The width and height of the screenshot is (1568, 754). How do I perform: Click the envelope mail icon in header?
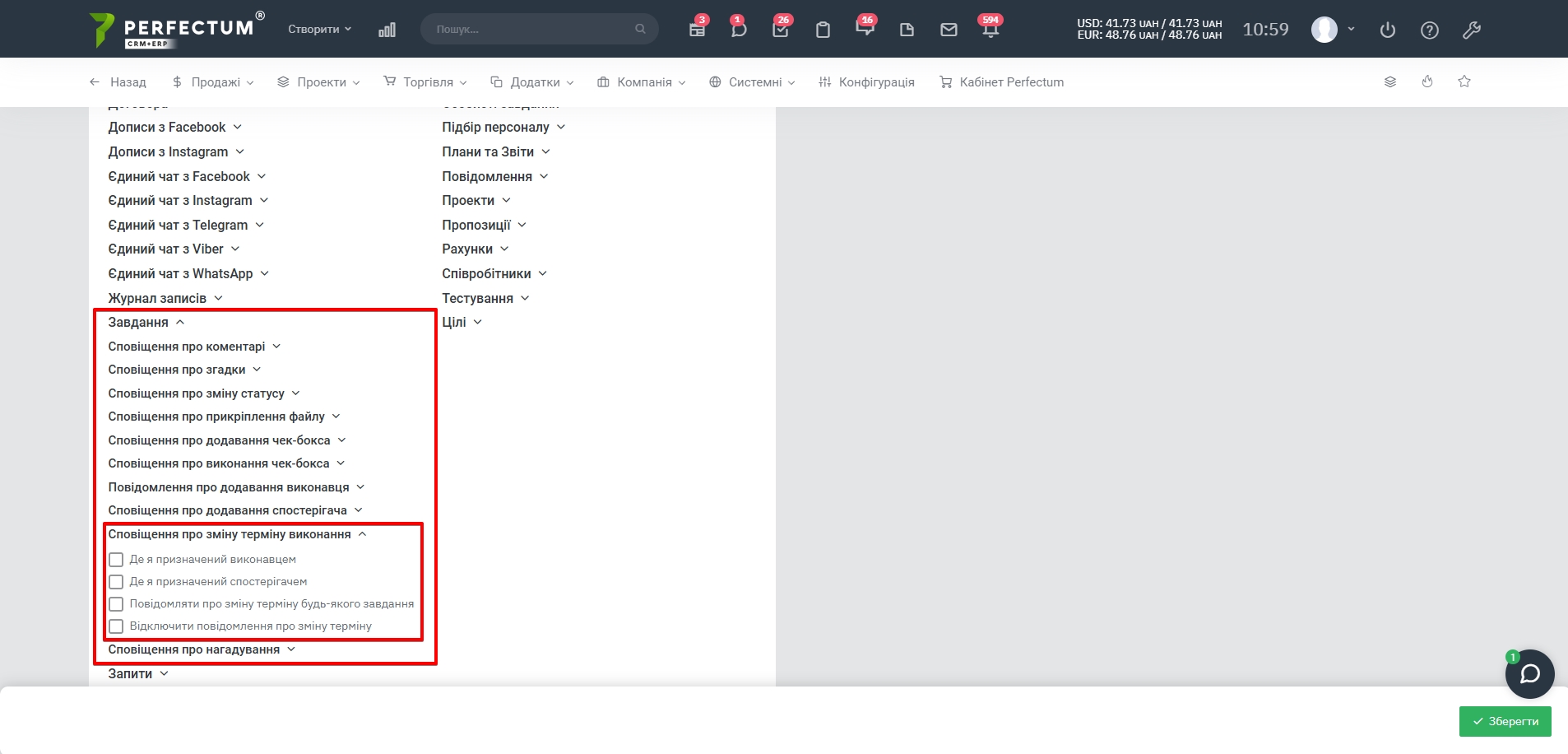click(949, 30)
